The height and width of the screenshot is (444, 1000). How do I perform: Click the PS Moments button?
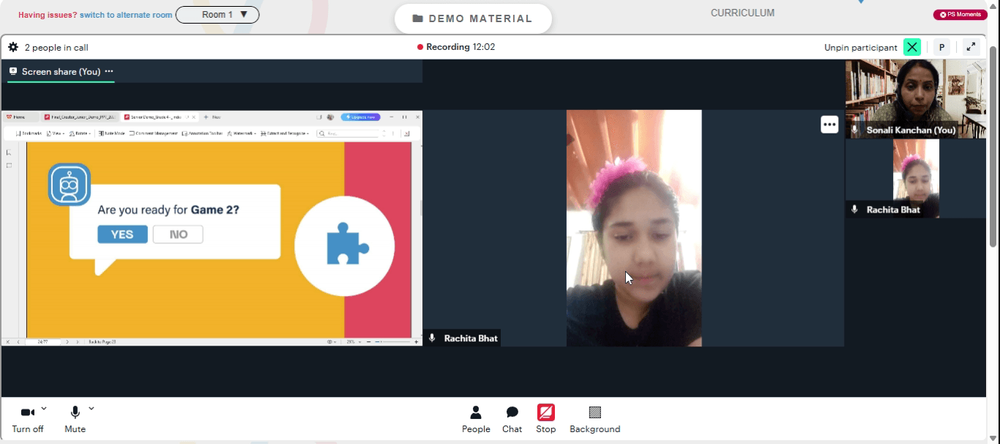(x=960, y=15)
